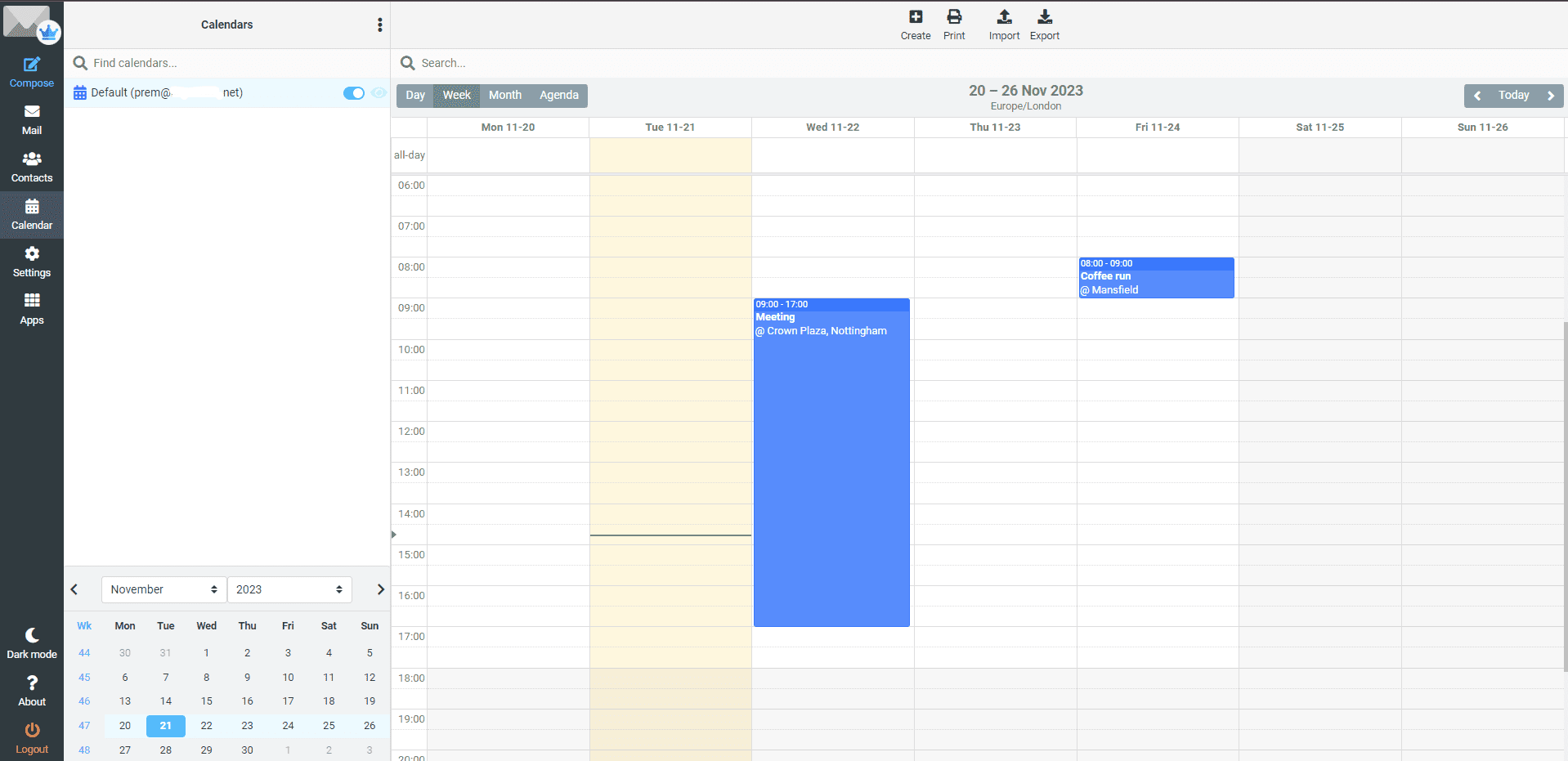Image resolution: width=1568 pixels, height=761 pixels.
Task: Click the Mon 11-20 column header
Action: (x=508, y=128)
